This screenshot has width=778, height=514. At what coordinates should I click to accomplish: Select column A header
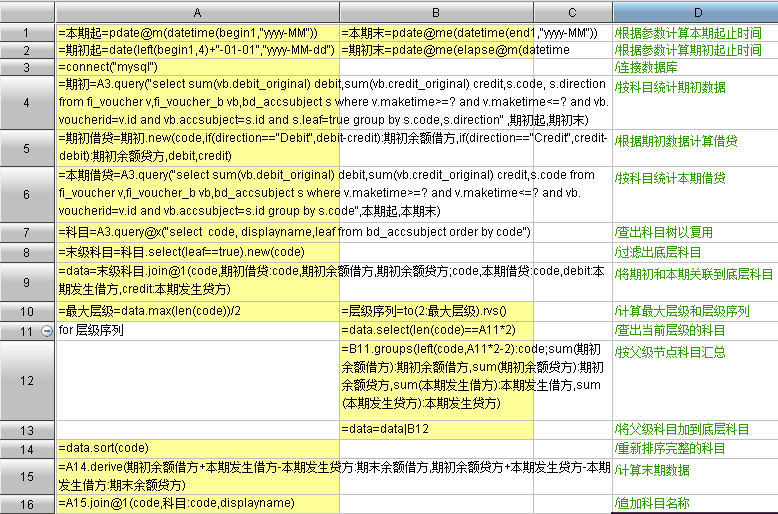[197, 12]
